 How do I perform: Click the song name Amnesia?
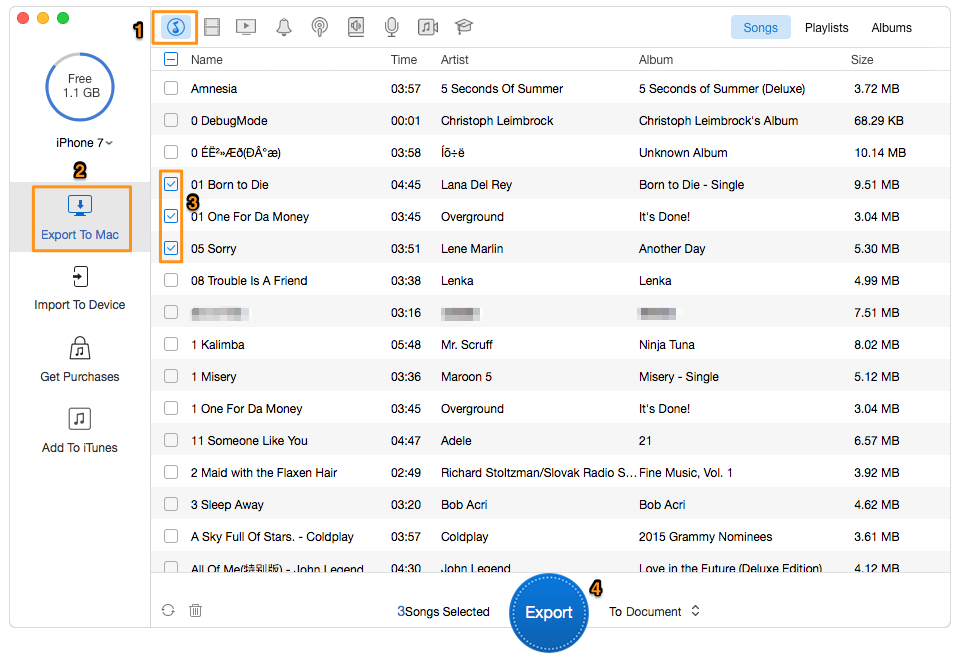tap(214, 88)
